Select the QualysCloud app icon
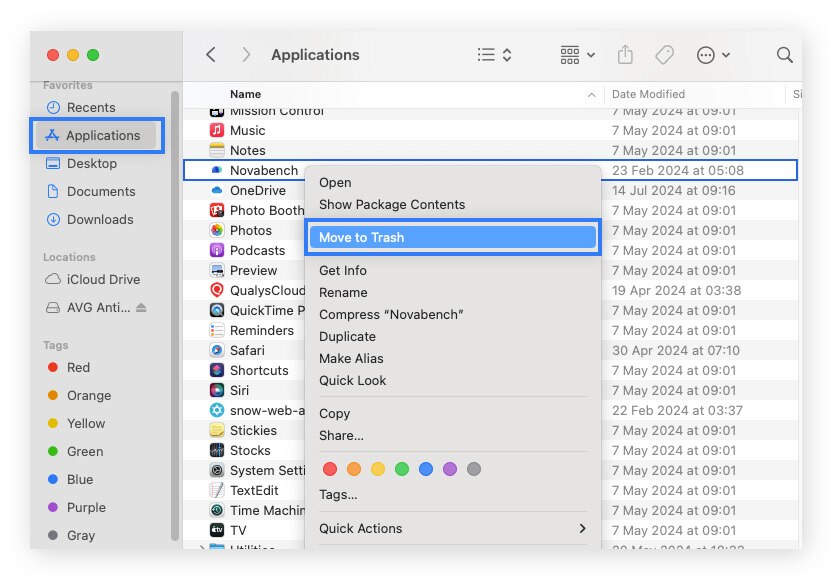 (216, 290)
